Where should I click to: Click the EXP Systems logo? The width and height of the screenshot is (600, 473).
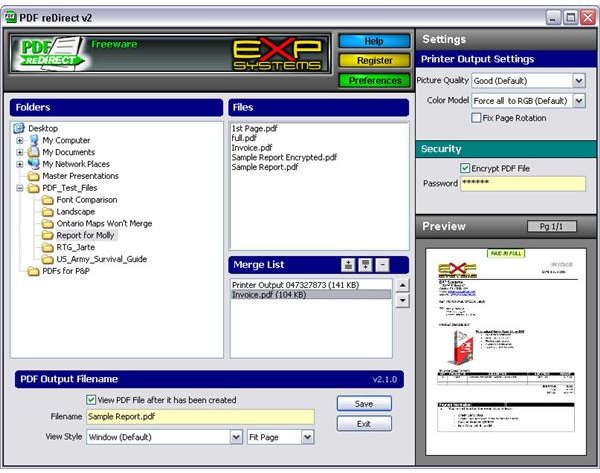(277, 54)
